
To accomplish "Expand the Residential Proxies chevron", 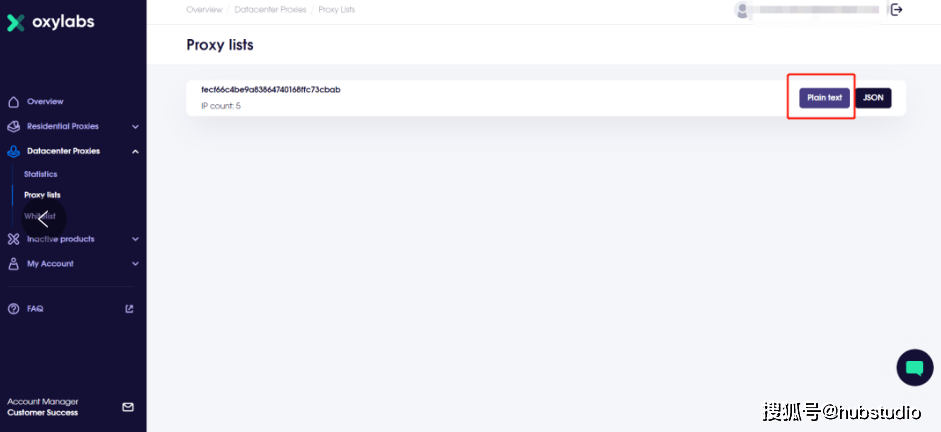I will [135, 127].
